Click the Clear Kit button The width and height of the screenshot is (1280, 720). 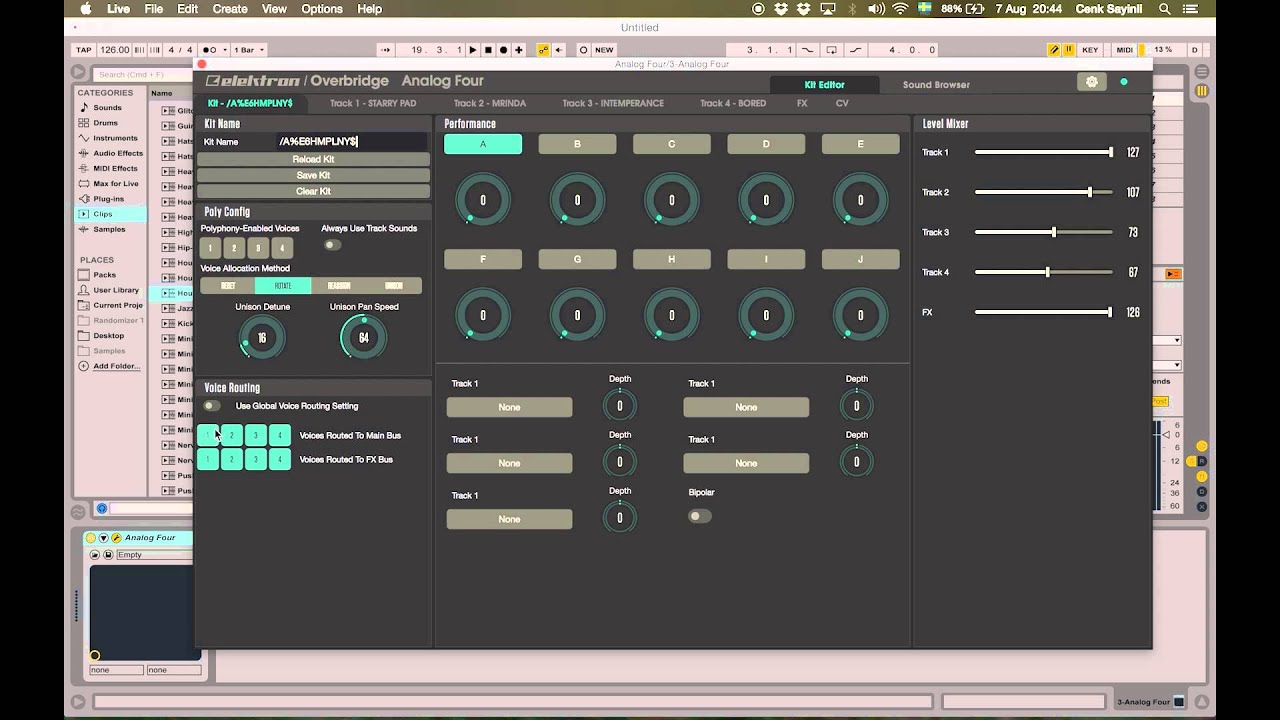click(x=313, y=191)
